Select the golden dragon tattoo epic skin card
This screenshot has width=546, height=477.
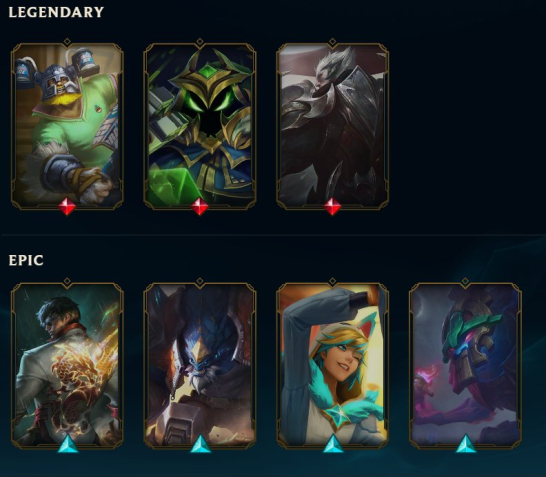[67, 366]
